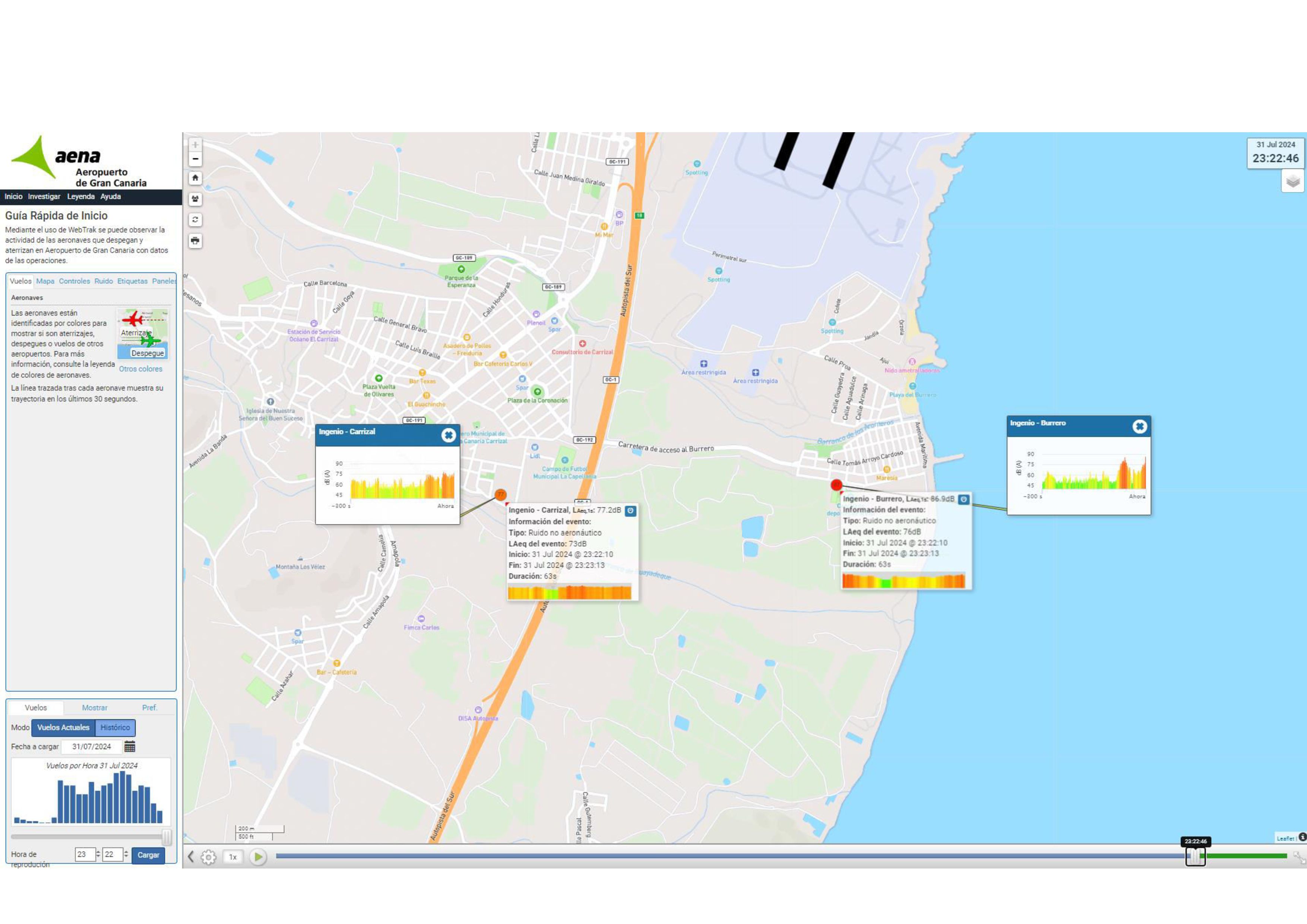This screenshot has height=924, width=1307.
Task: Click the refresh map icon
Action: click(x=195, y=220)
